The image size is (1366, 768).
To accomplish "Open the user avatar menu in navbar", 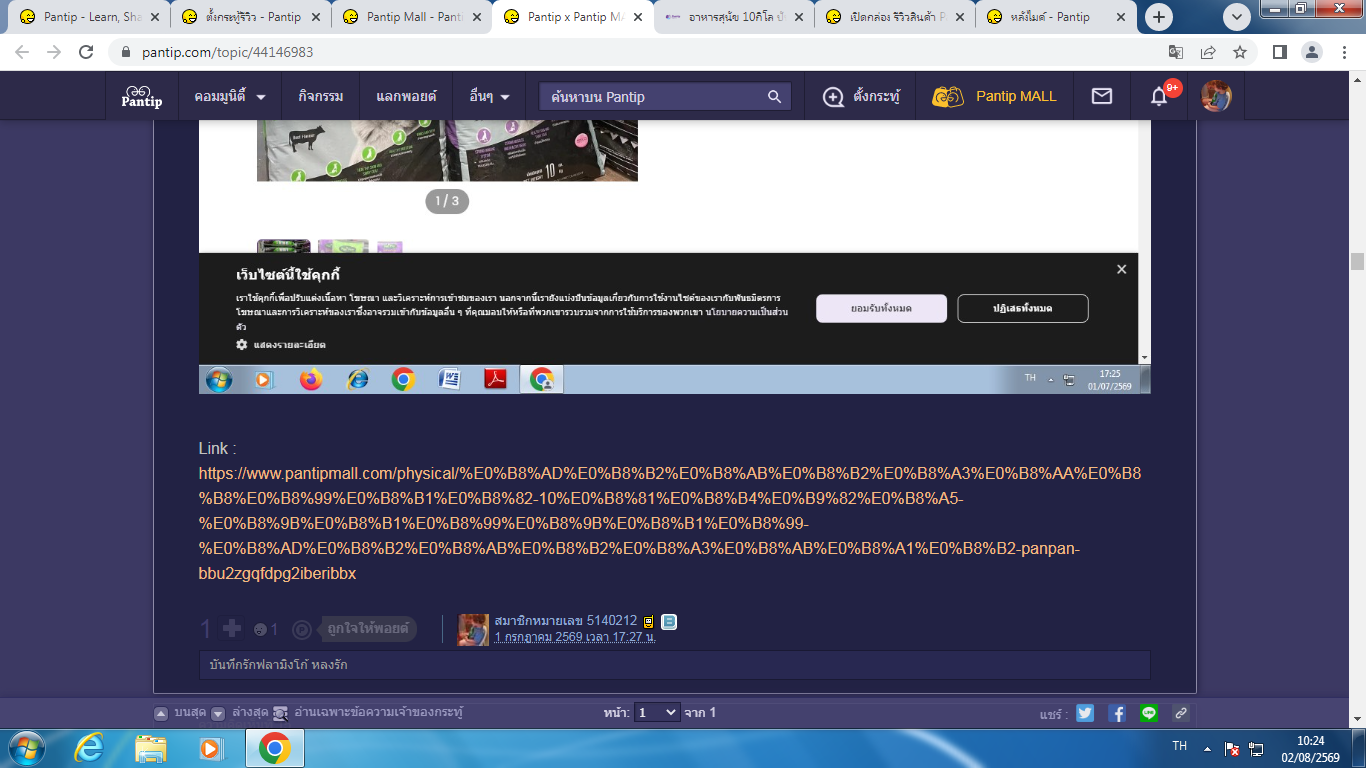I will (x=1217, y=96).
